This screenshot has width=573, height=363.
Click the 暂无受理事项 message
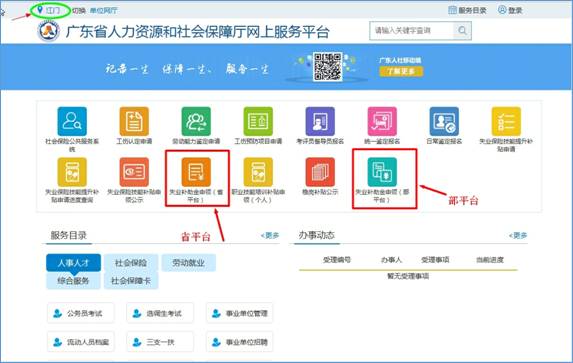pos(408,276)
